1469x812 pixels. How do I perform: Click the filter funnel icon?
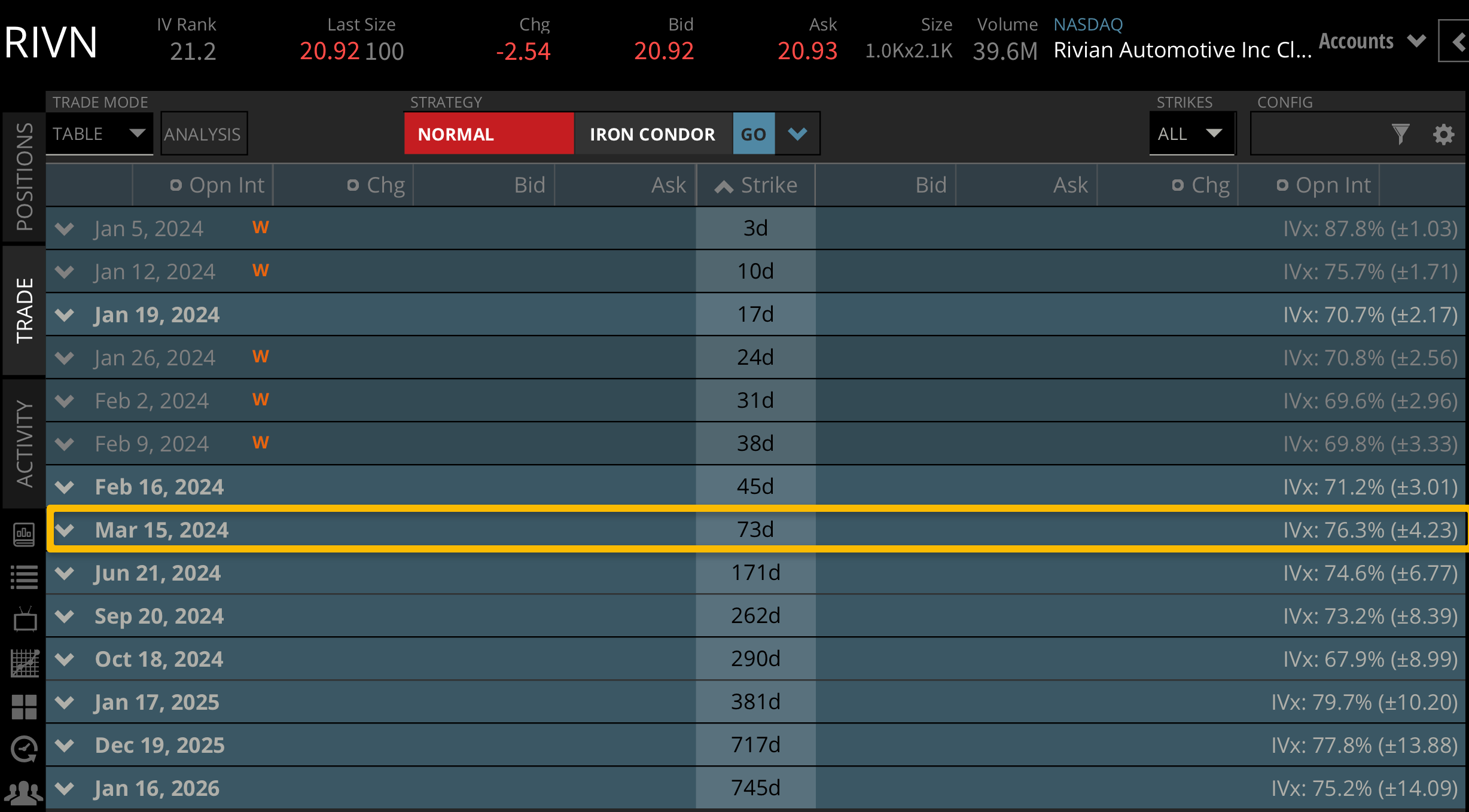1400,134
